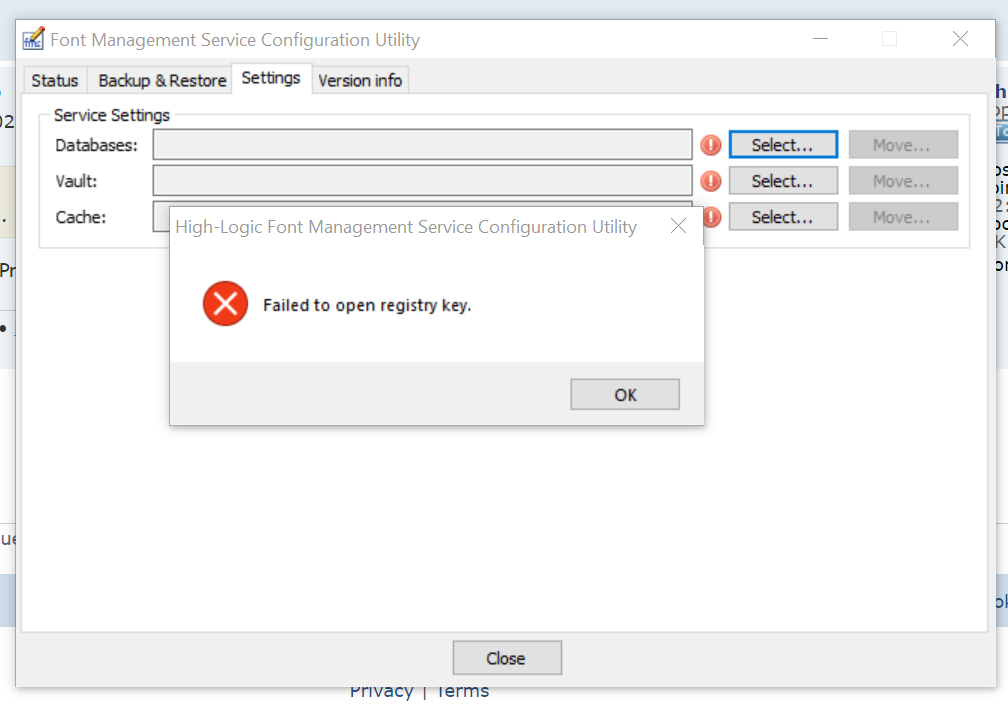1008x705 pixels.
Task: Click Select button for Vault
Action: [x=783, y=181]
